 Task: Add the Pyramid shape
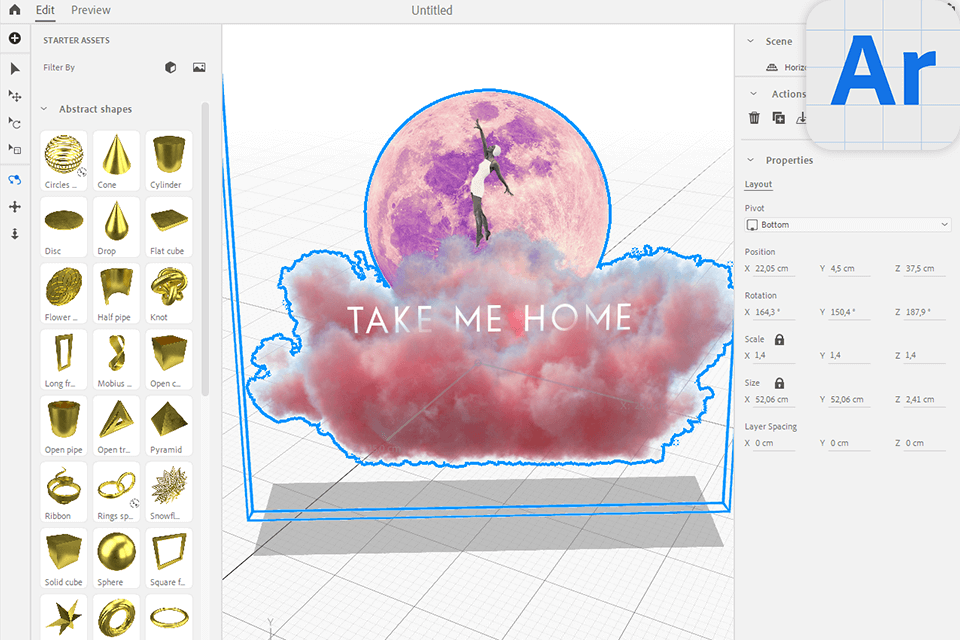(x=169, y=425)
